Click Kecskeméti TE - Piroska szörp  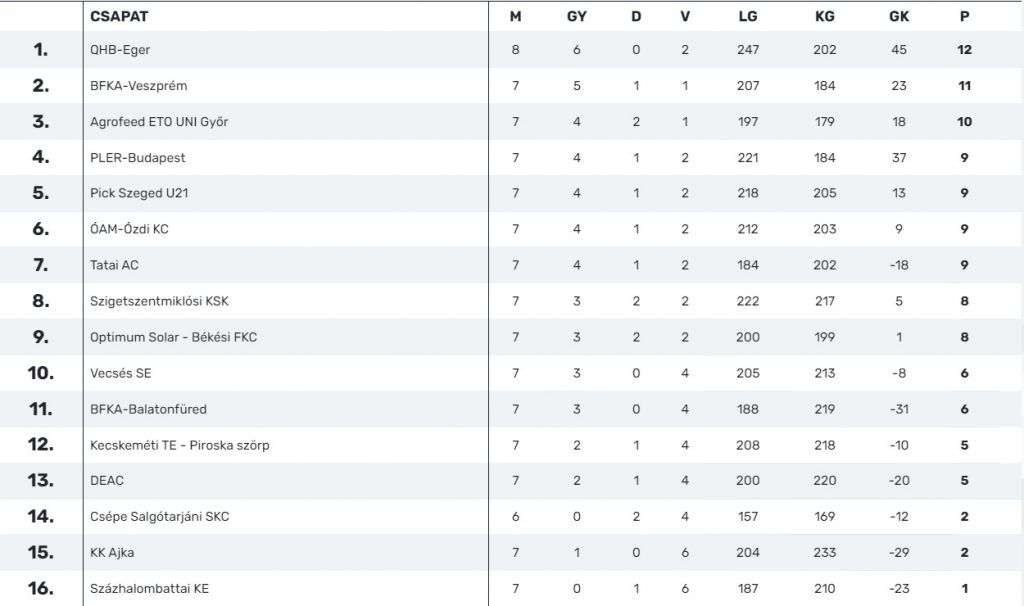pos(179,445)
